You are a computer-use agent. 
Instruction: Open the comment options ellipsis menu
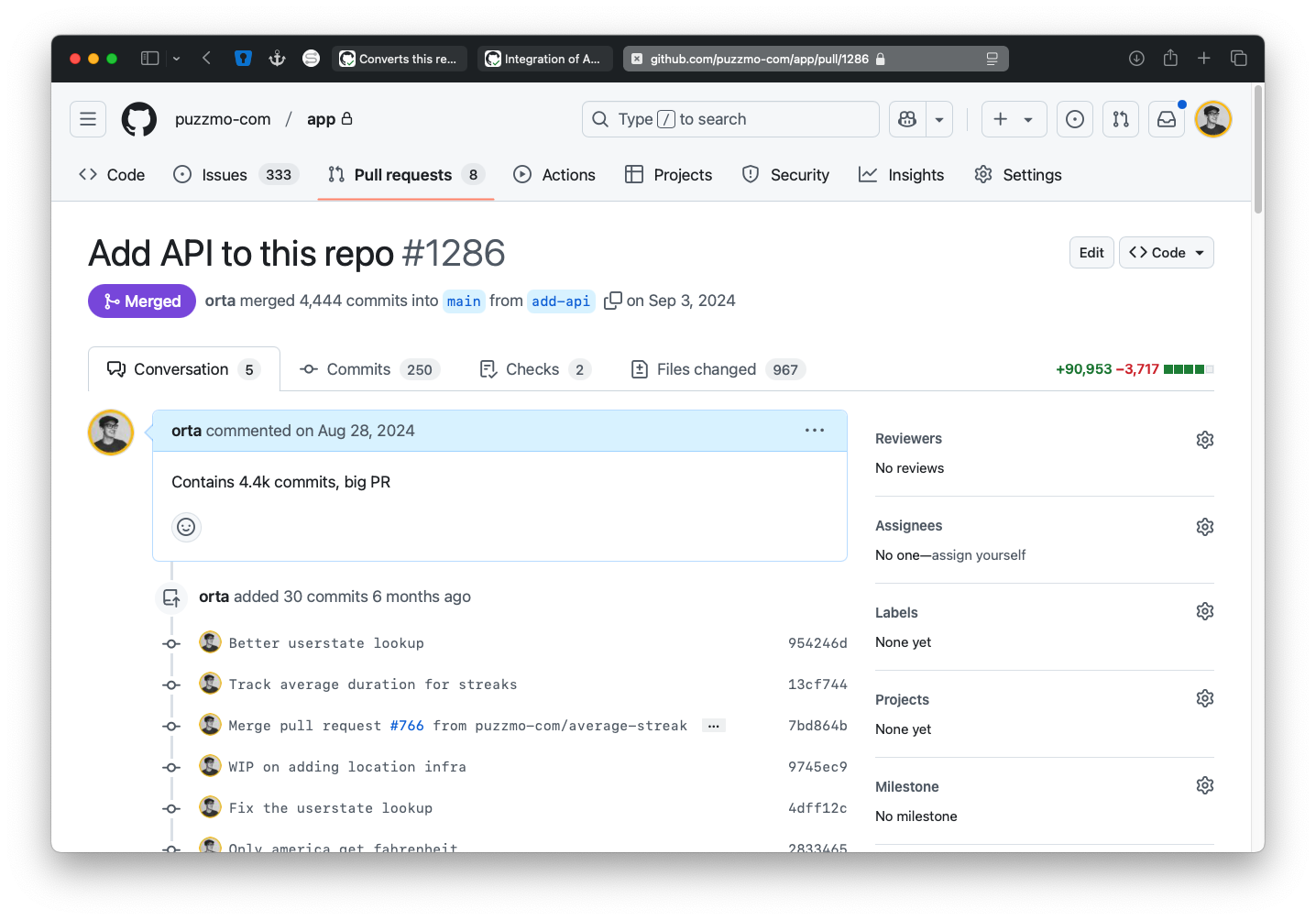pyautogui.click(x=814, y=430)
